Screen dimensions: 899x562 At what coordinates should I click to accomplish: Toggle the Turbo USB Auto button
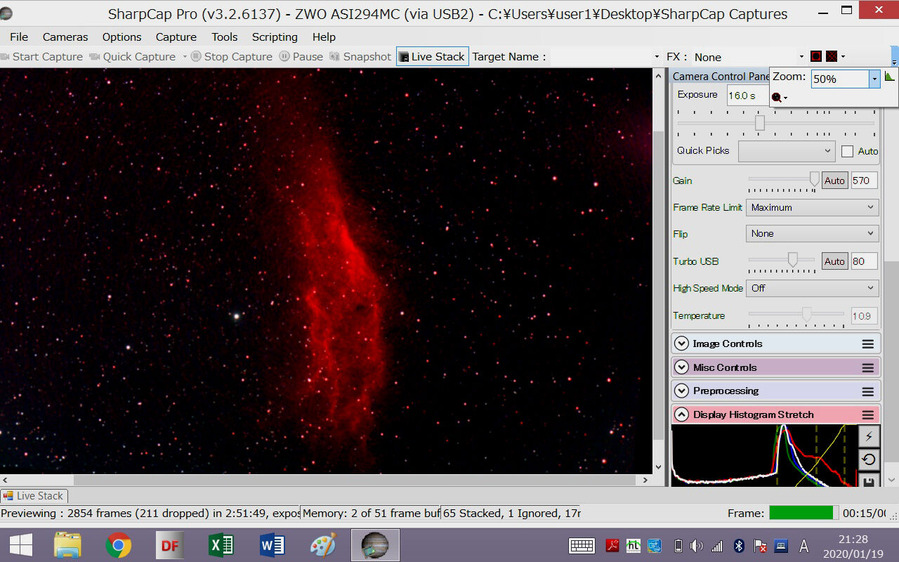click(x=834, y=262)
